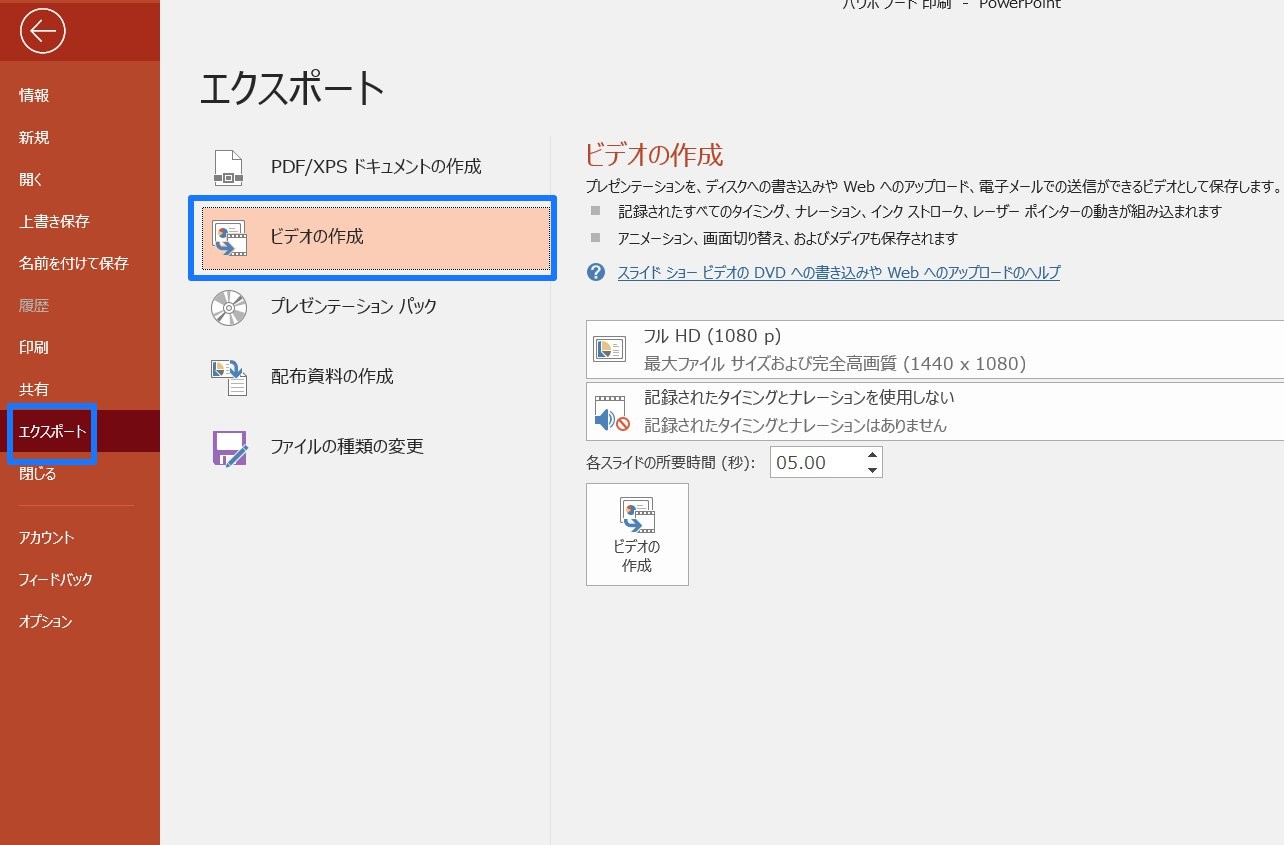1284x845 pixels.
Task: Open the 開く menu item
Action: [x=31, y=180]
